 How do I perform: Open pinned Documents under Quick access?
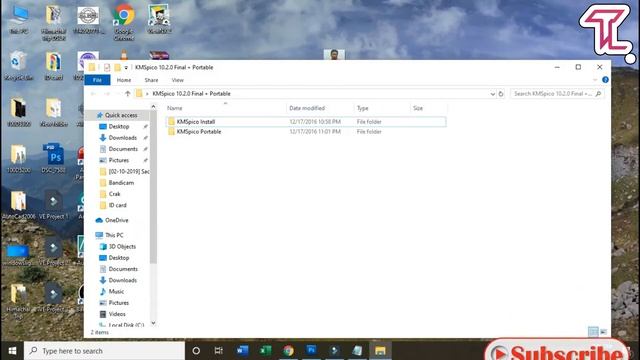(x=123, y=149)
